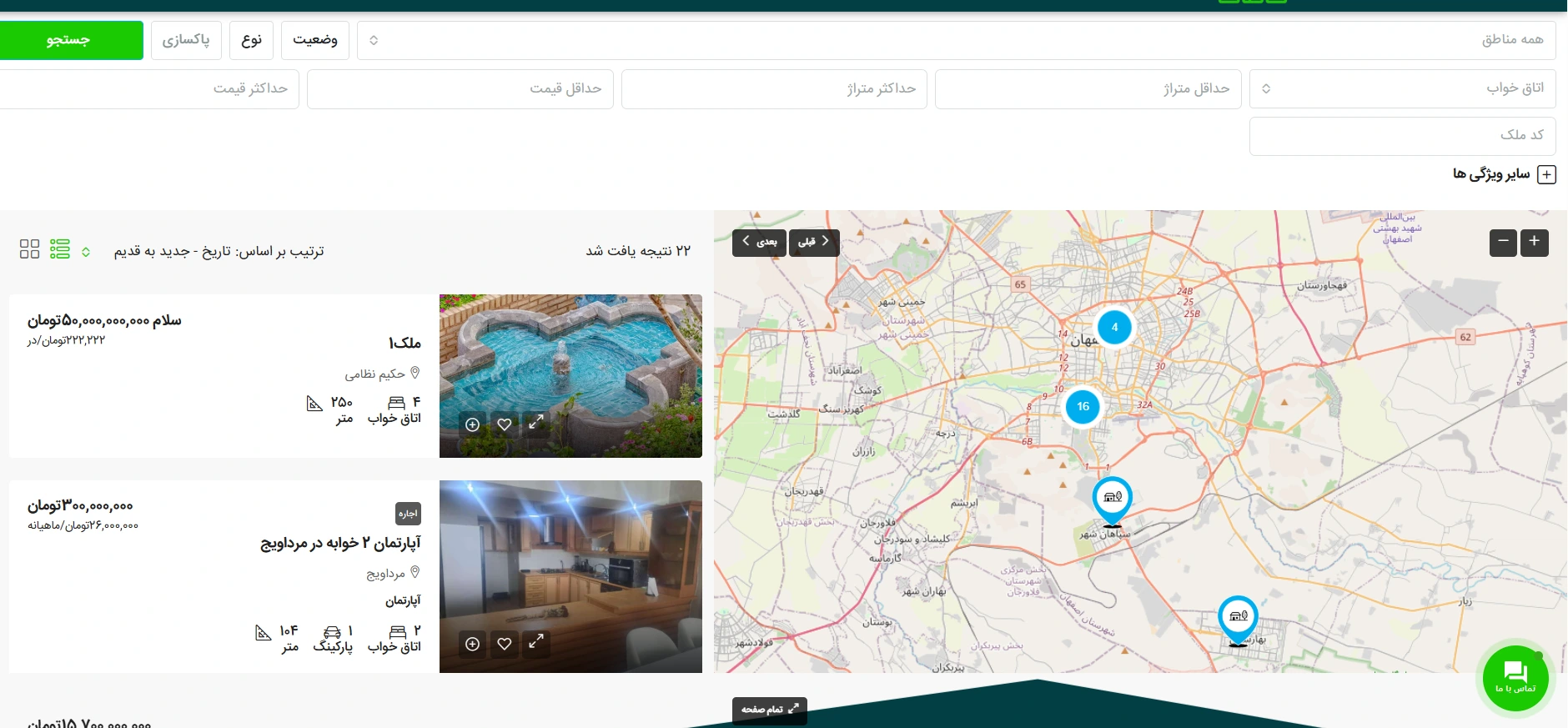This screenshot has width=1568, height=728.
Task: Favorite the Mardavij apartment listing
Action: (x=505, y=644)
